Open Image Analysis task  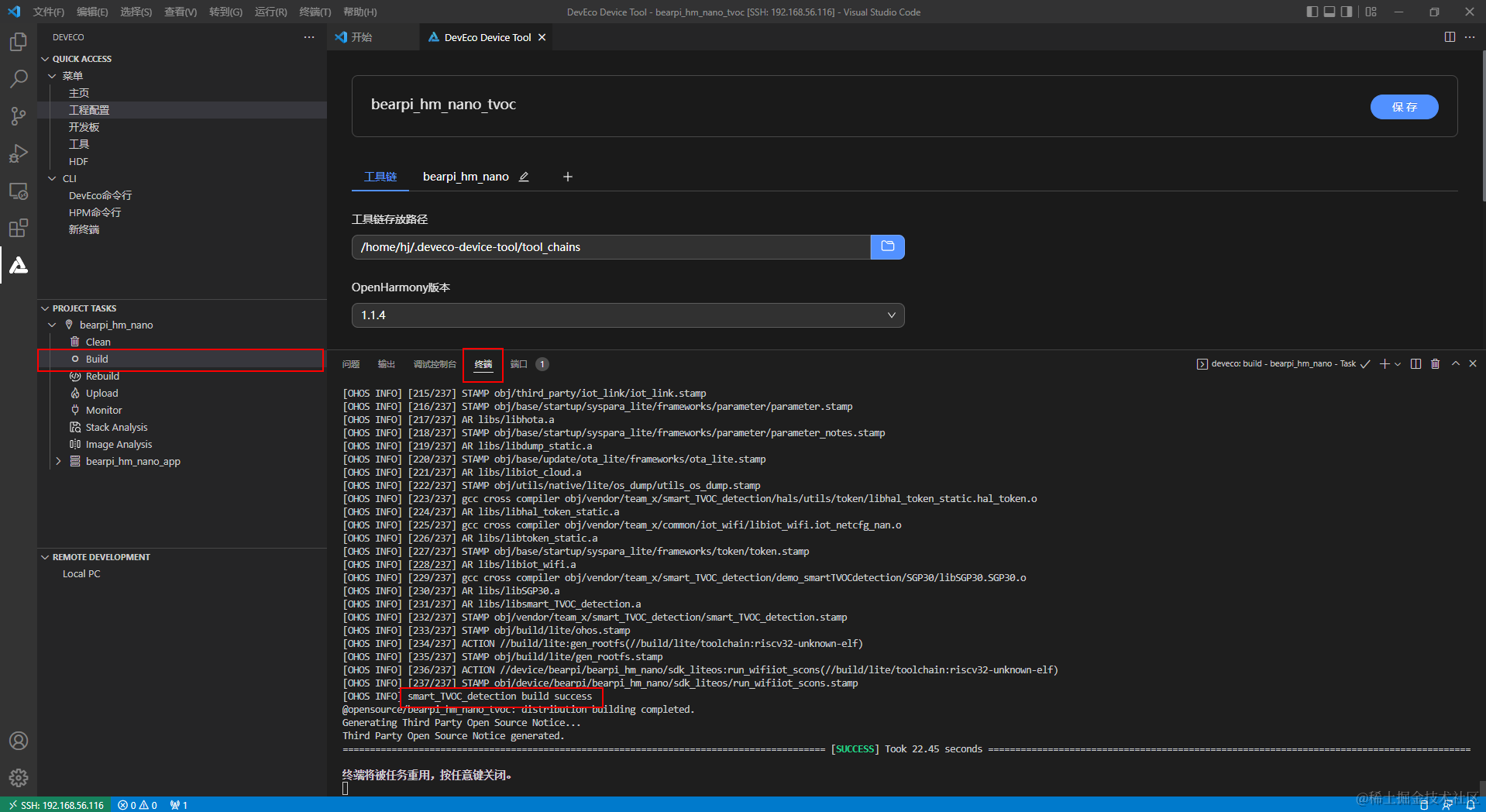click(x=181, y=445)
